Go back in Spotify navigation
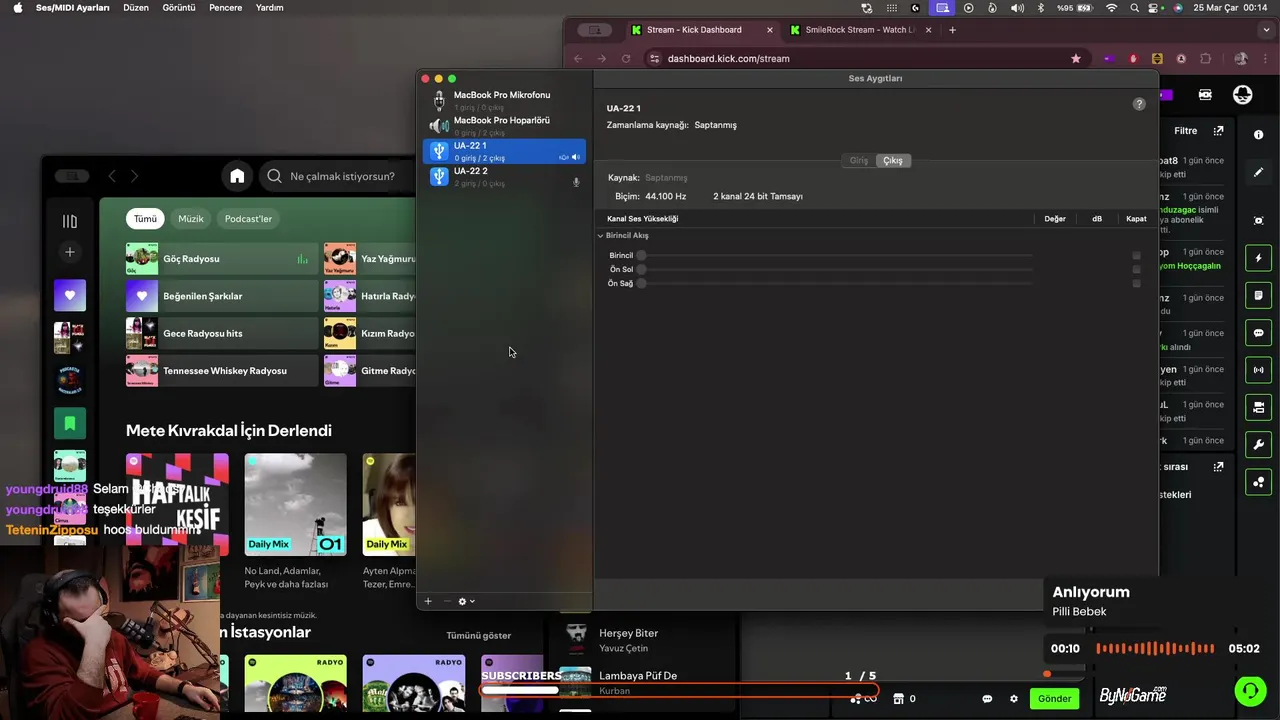The image size is (1280, 720). coord(112,176)
